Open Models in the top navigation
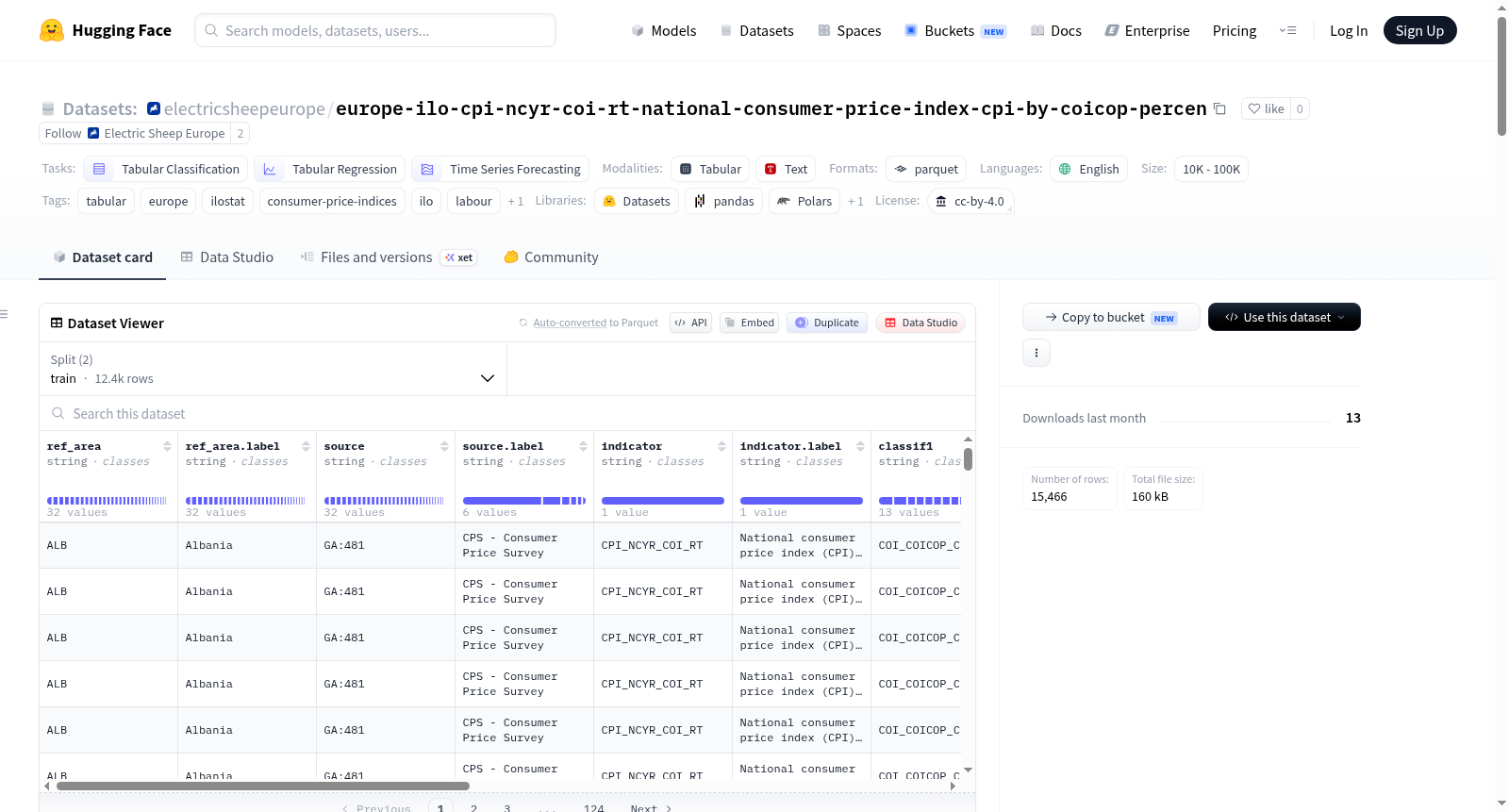 664,30
